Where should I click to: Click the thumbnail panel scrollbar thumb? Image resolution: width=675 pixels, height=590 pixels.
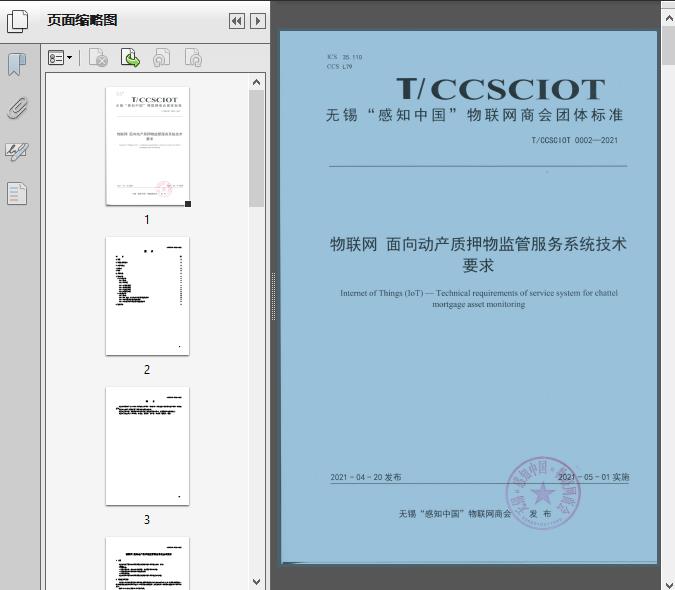click(x=257, y=148)
